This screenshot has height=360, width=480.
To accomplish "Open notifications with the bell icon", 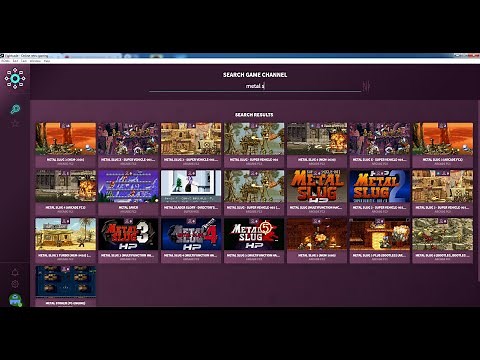I will [x=15, y=272].
